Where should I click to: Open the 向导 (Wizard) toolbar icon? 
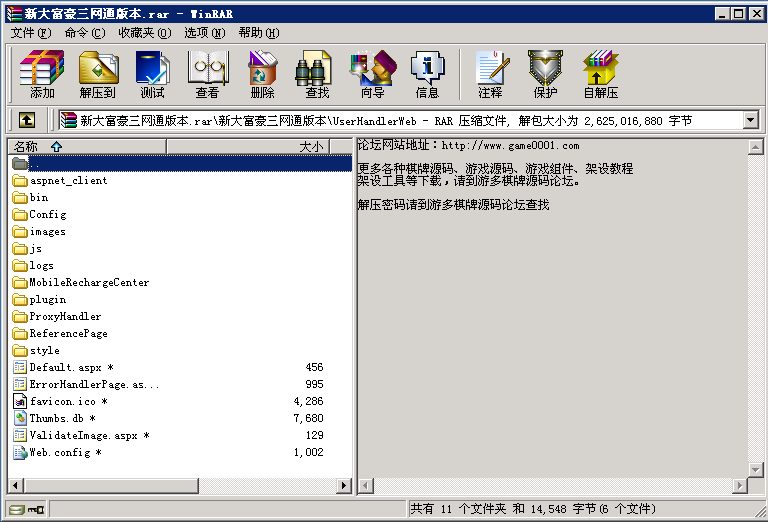click(x=372, y=74)
